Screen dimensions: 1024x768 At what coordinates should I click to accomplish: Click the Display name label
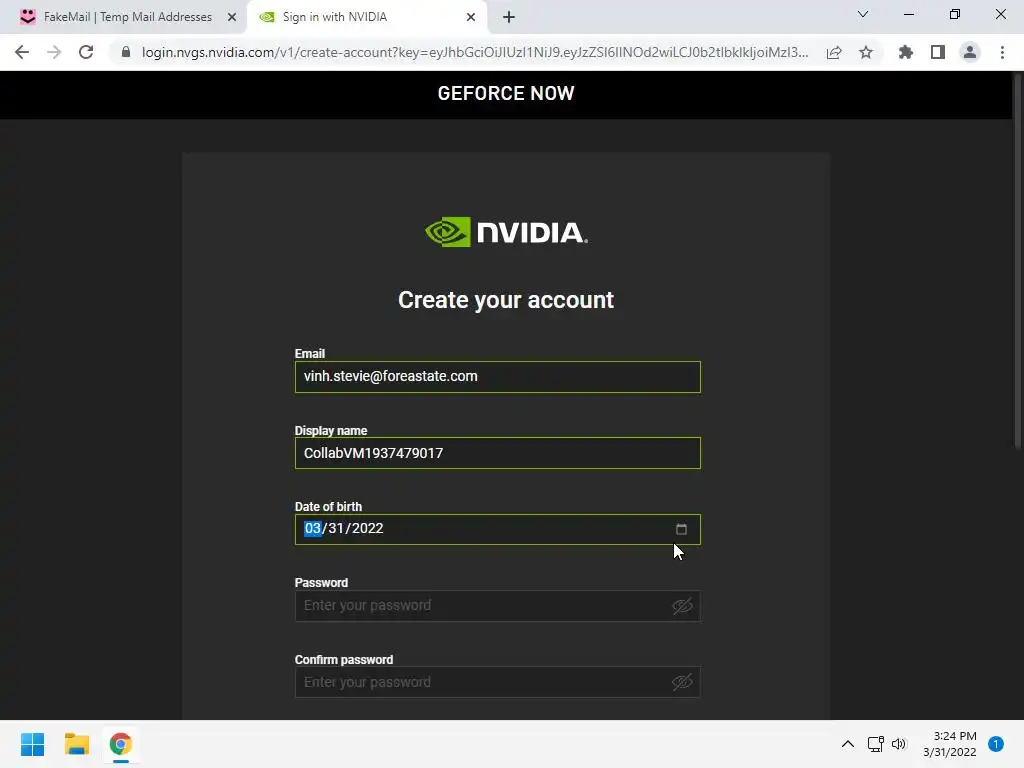(x=331, y=431)
